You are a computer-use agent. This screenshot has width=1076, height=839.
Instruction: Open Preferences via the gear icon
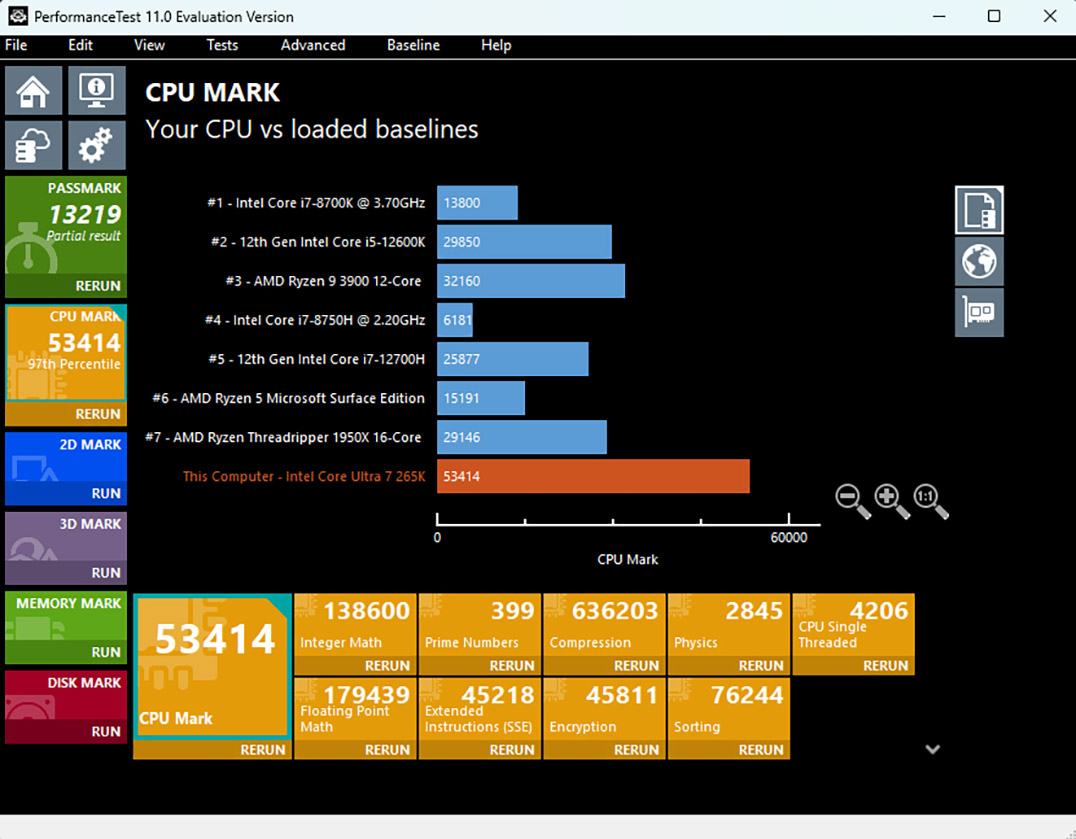coord(96,145)
